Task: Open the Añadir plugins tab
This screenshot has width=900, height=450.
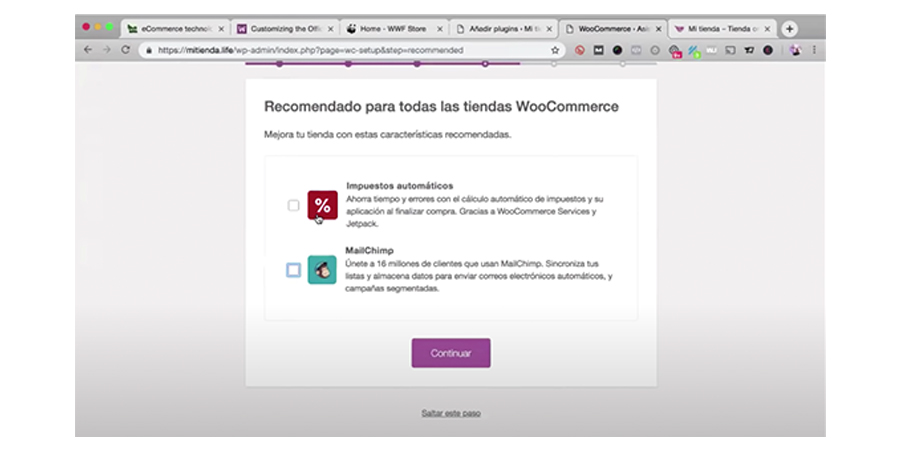Action: (497, 29)
